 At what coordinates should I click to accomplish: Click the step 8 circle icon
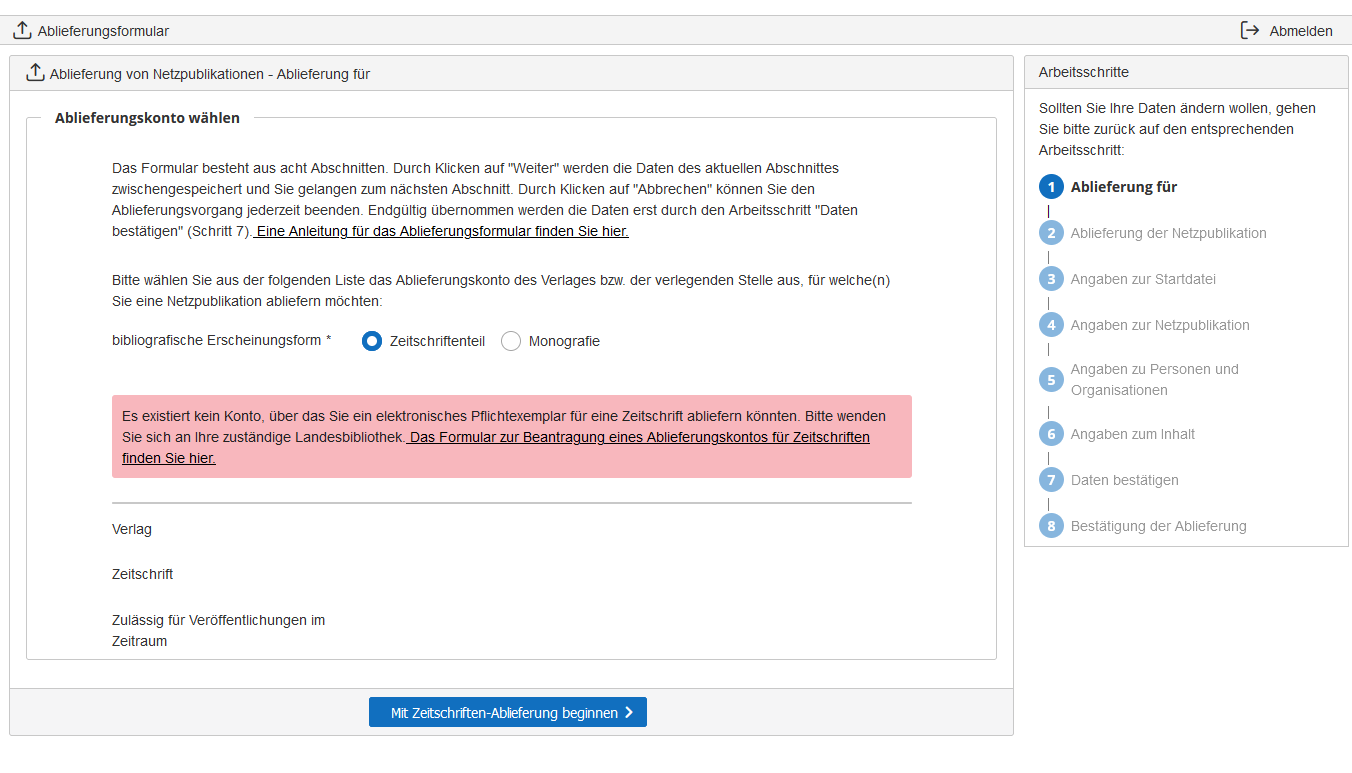[x=1051, y=526]
